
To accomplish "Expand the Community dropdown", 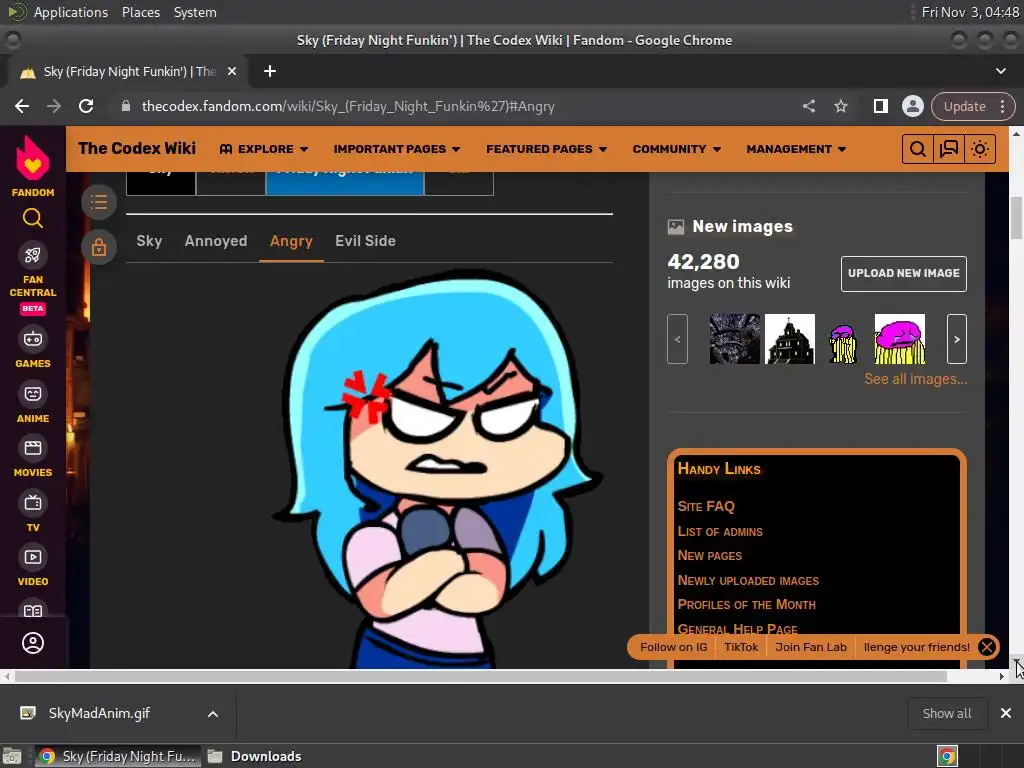I will click(x=677, y=149).
